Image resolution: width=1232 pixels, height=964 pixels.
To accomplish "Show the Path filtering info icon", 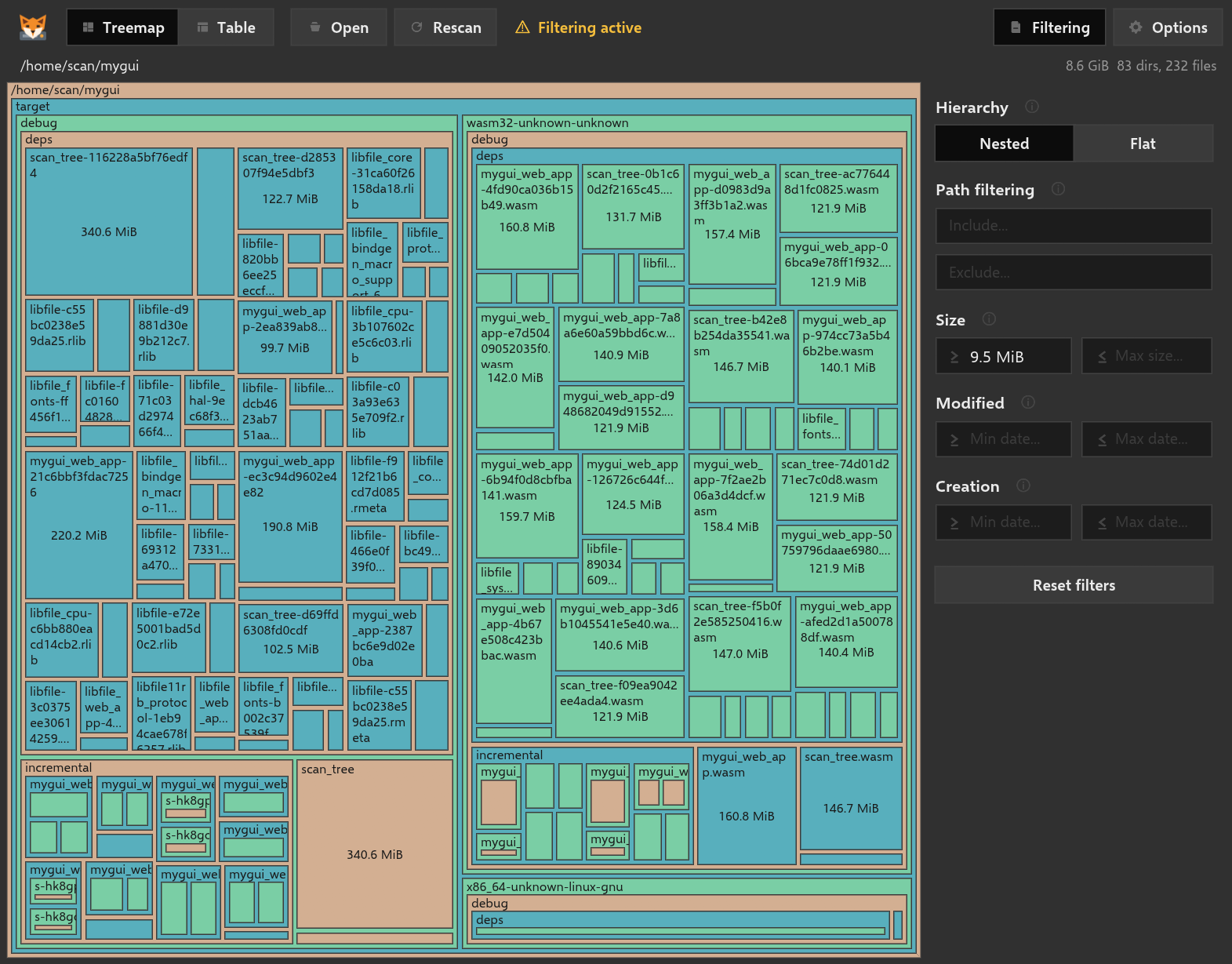I will pyautogui.click(x=1058, y=189).
